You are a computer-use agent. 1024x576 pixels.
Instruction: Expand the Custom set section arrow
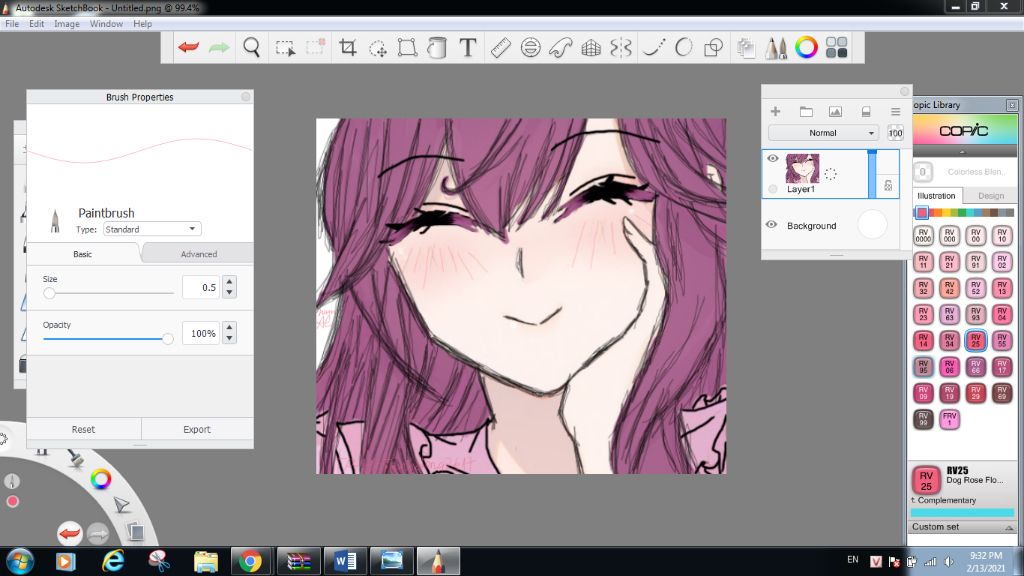click(x=1009, y=527)
